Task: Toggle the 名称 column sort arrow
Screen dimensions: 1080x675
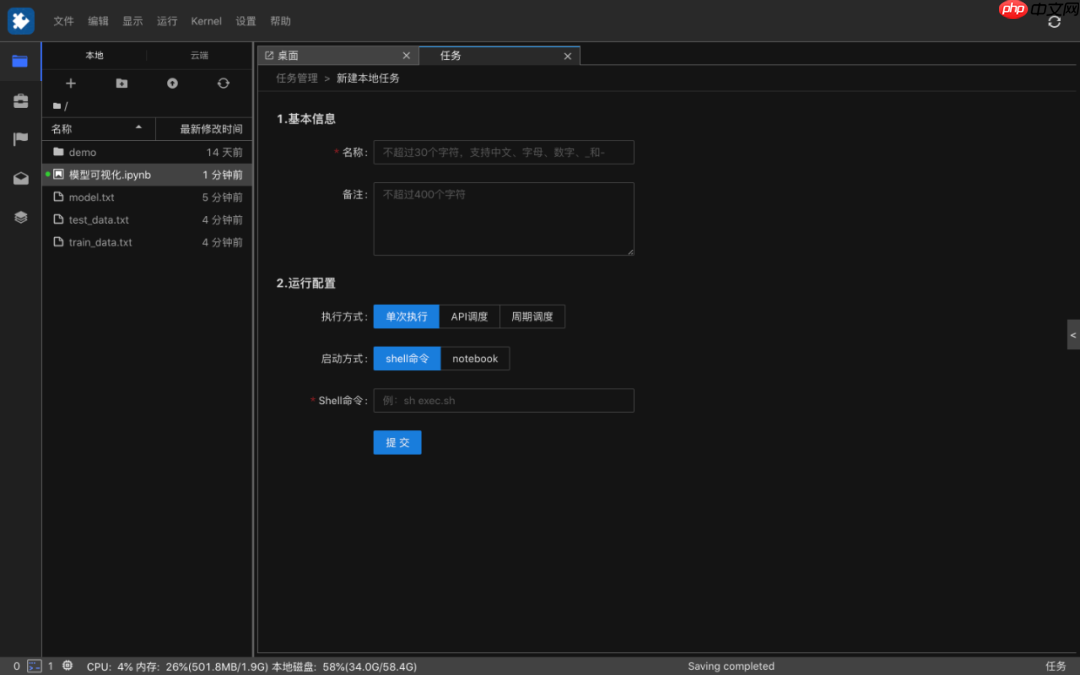Action: 139,129
